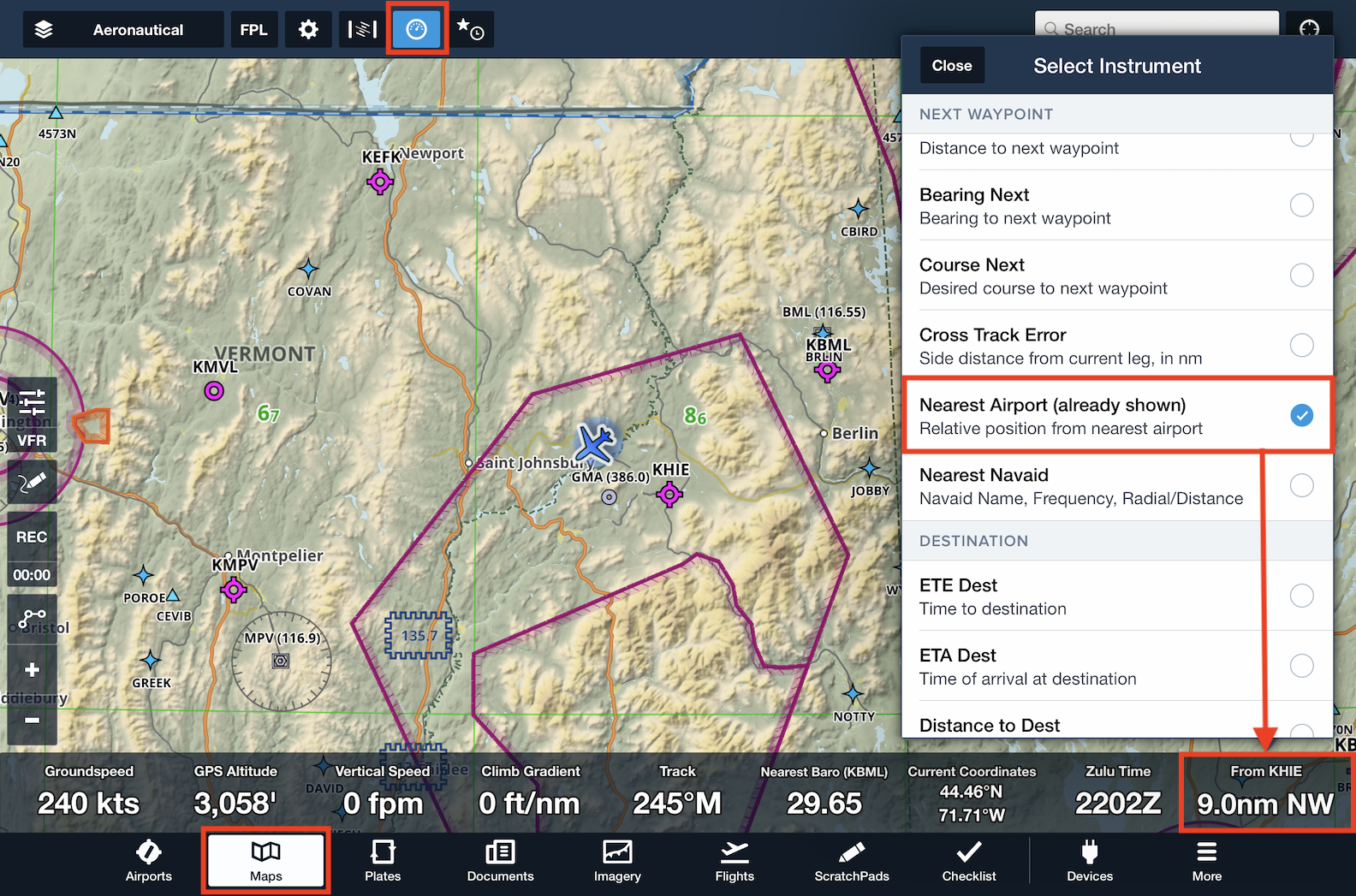Tap the MPV (116.9) VOR compass rose

click(281, 661)
